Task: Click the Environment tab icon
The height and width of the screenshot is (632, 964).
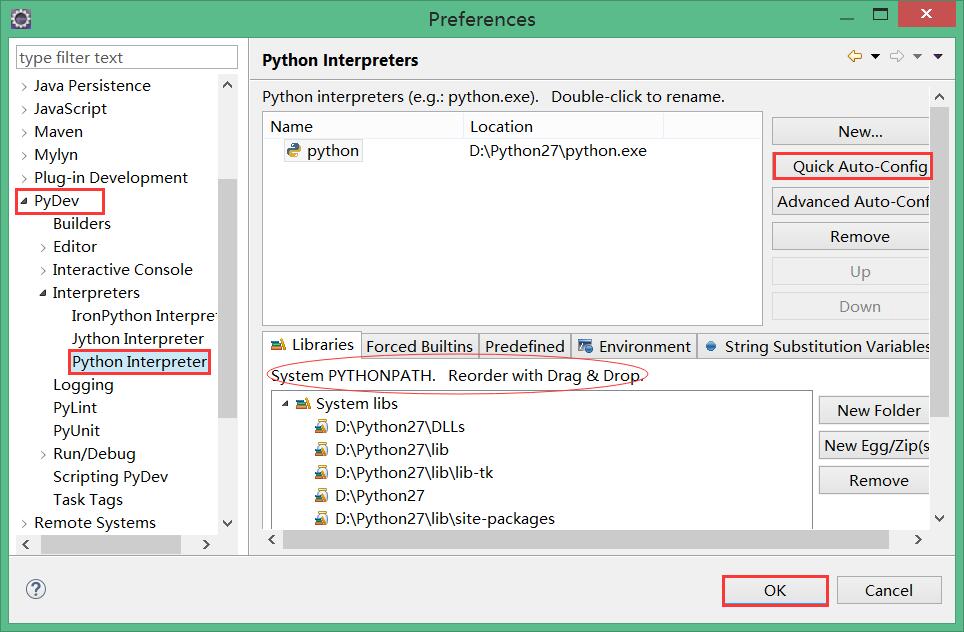Action: [585, 346]
